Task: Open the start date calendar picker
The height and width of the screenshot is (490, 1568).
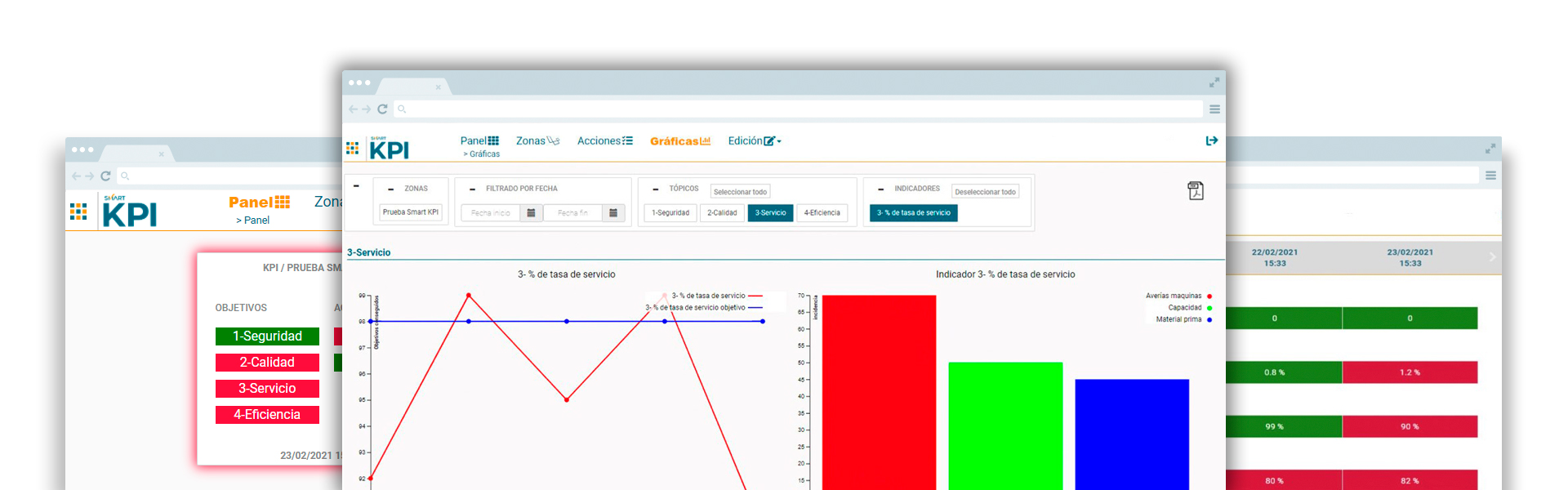Action: click(x=531, y=213)
